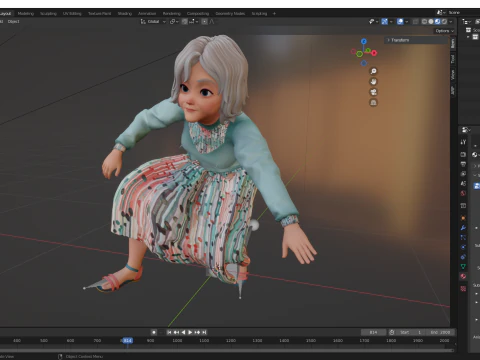Image resolution: width=480 pixels, height=360 pixels.
Task: Open the Item tab of the viewport sidebar
Action: 453,44
